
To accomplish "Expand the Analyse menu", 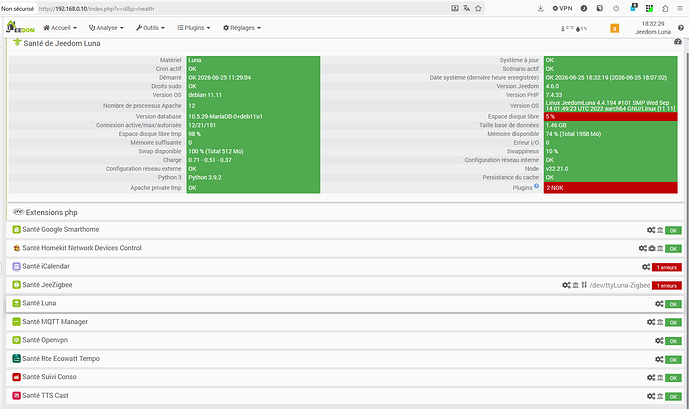I will (x=106, y=28).
